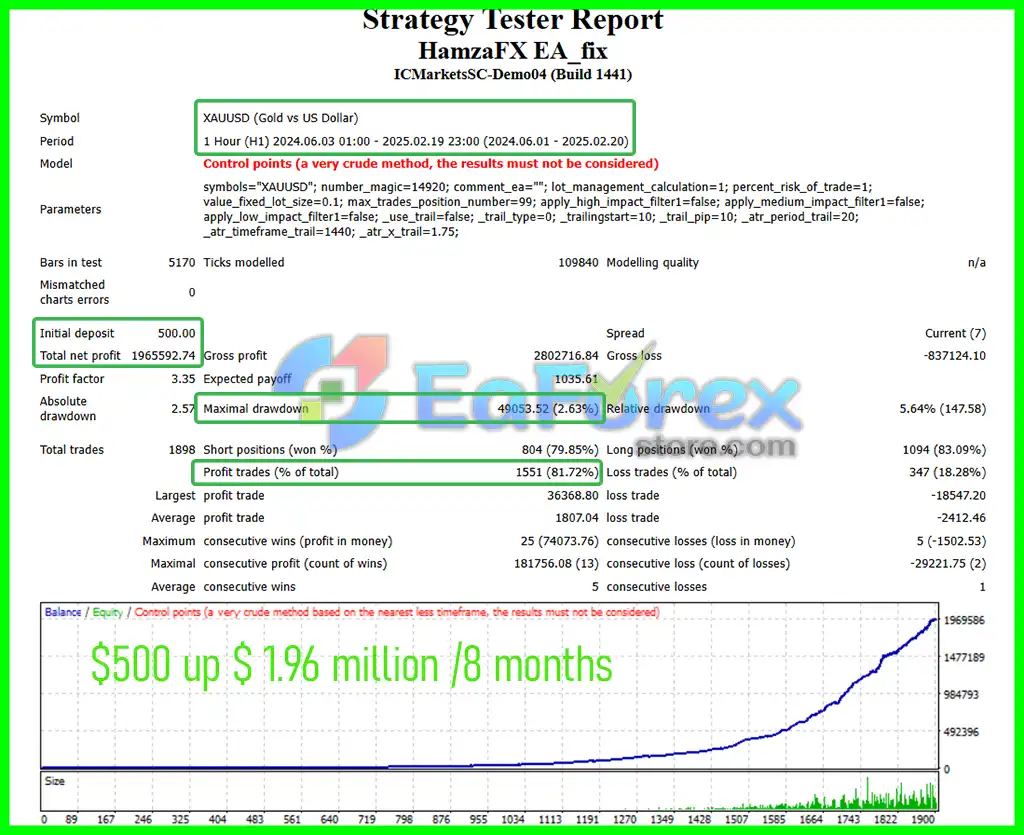Image resolution: width=1024 pixels, height=835 pixels.
Task: Select modelling quality value 'n/a'
Action: point(976,262)
